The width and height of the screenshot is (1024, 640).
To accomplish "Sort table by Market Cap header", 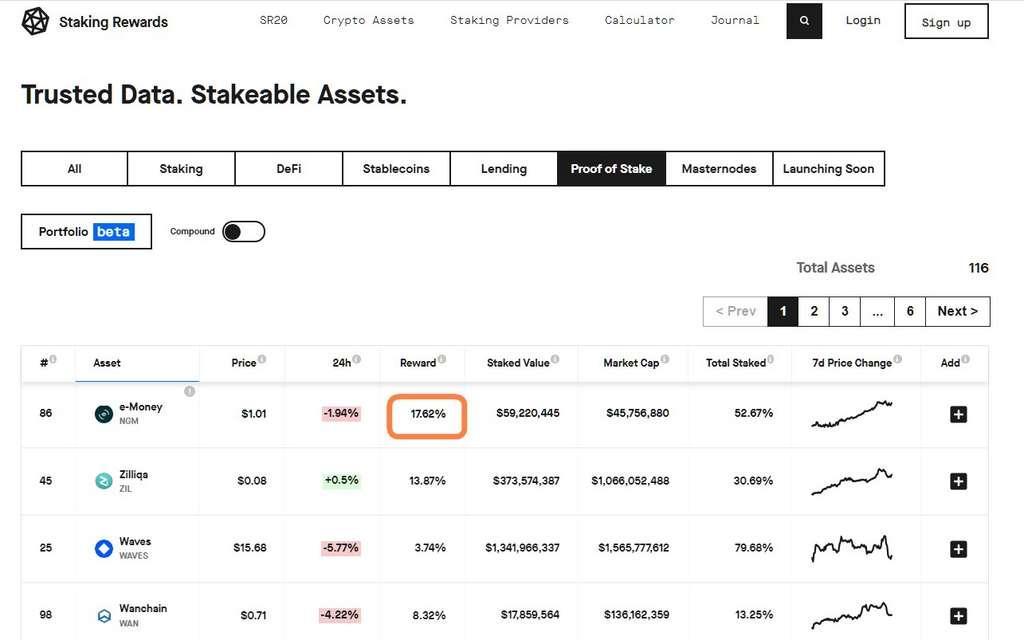I will point(631,363).
